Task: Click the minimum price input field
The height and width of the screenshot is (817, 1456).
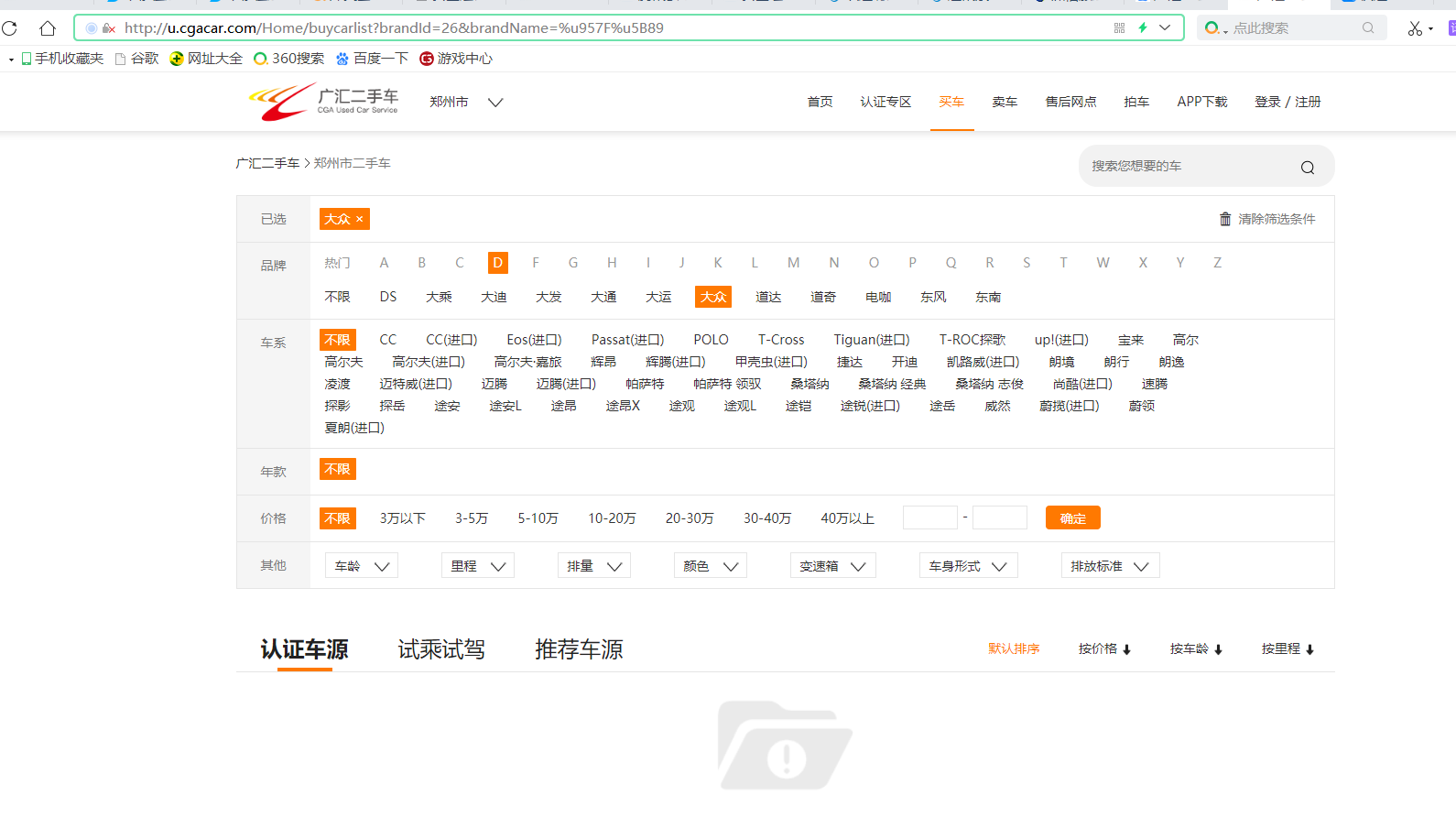Action: tap(930, 517)
